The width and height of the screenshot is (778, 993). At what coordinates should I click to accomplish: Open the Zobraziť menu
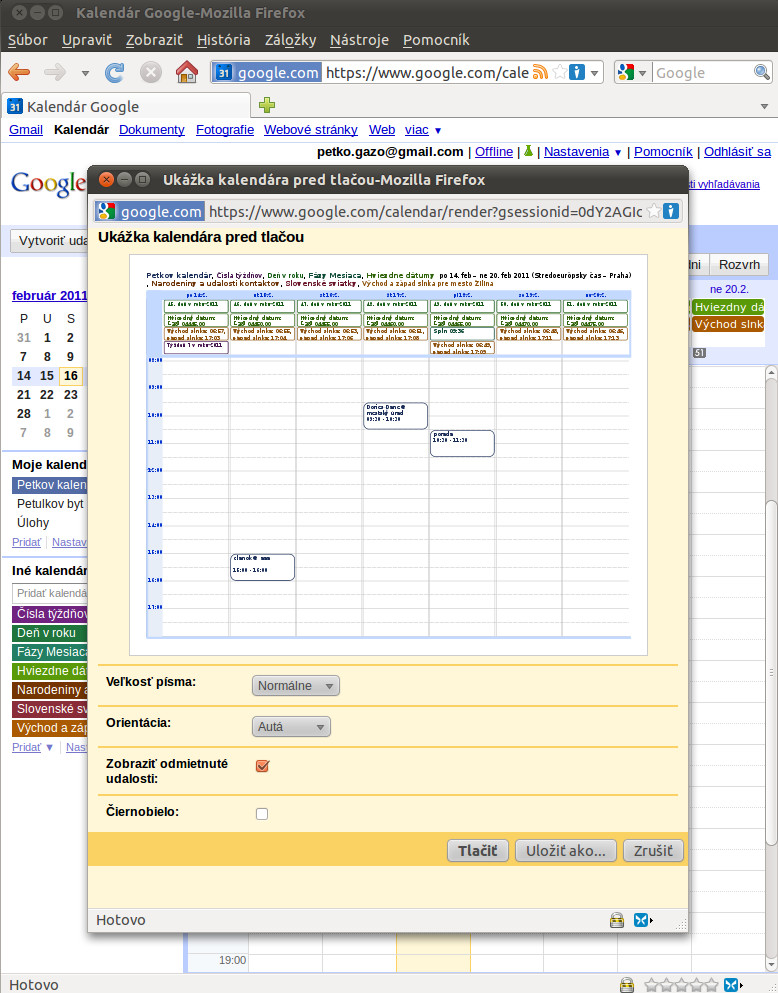pyautogui.click(x=154, y=40)
